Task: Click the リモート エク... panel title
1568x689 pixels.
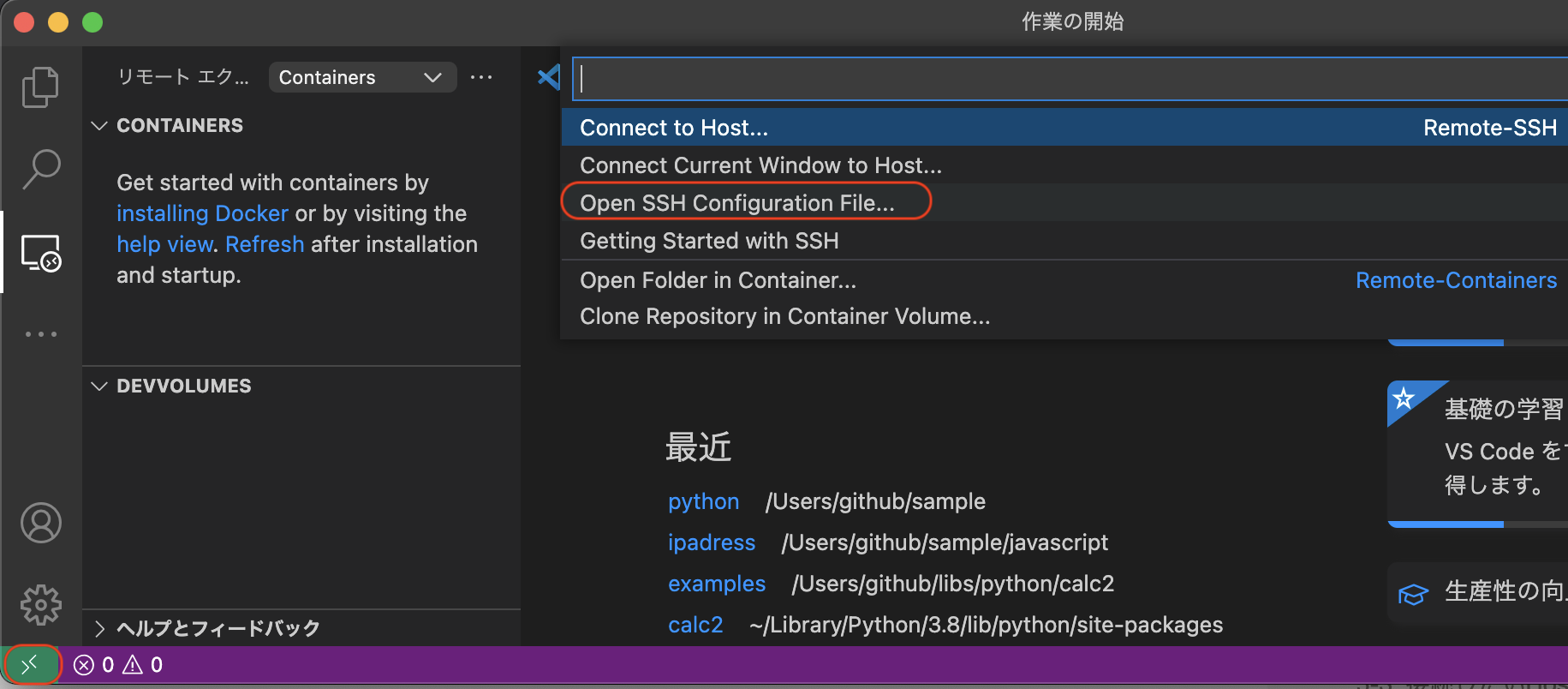Action: (182, 77)
